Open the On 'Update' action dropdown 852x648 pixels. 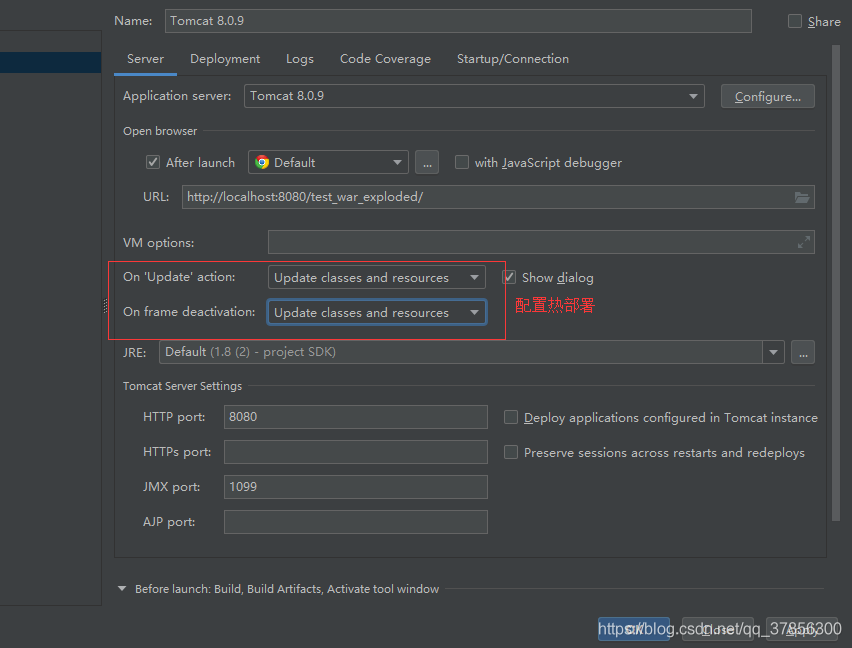pyautogui.click(x=377, y=278)
